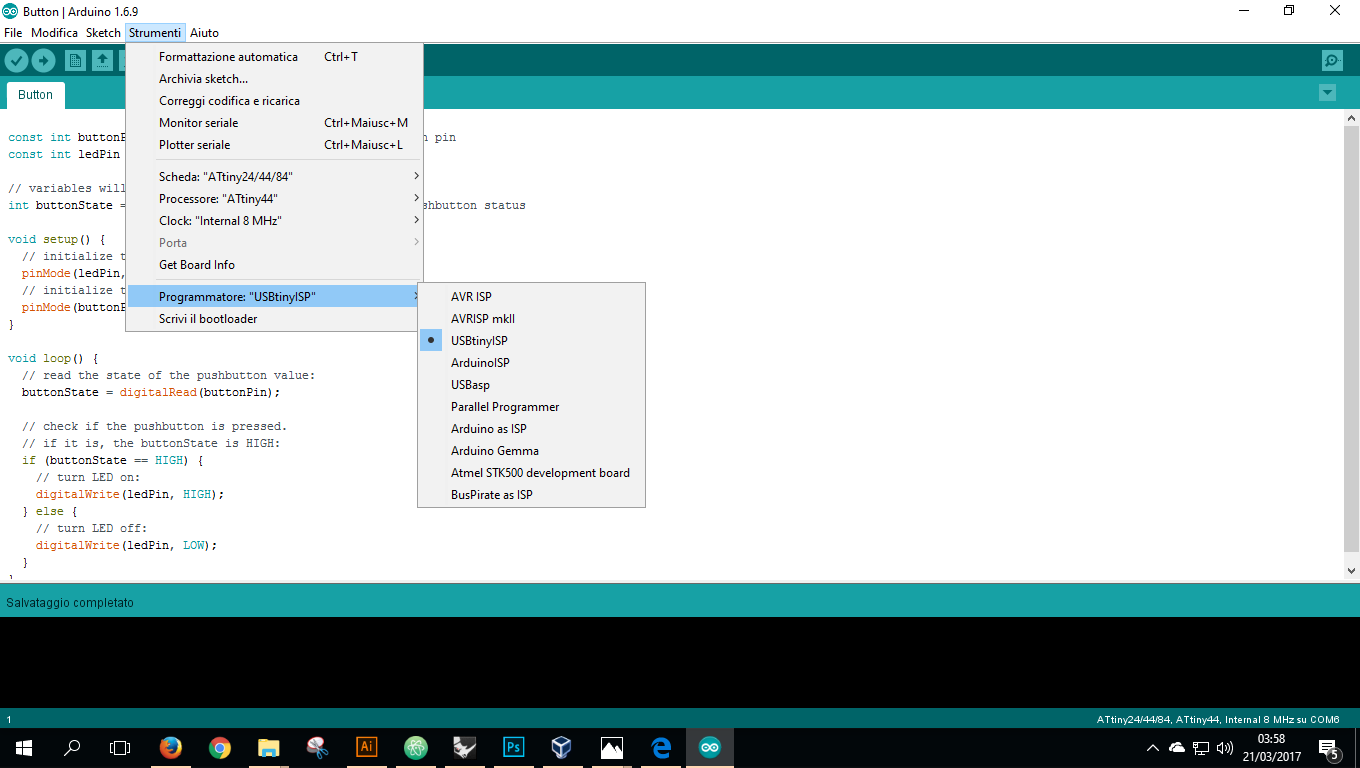Click the Upload arrow toolbar icon
Viewport: 1360px width, 768px height.
point(43,61)
